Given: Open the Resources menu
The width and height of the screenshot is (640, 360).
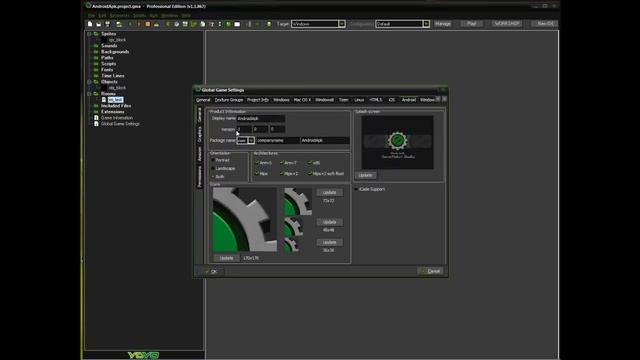Looking at the screenshot, I should (119, 16).
